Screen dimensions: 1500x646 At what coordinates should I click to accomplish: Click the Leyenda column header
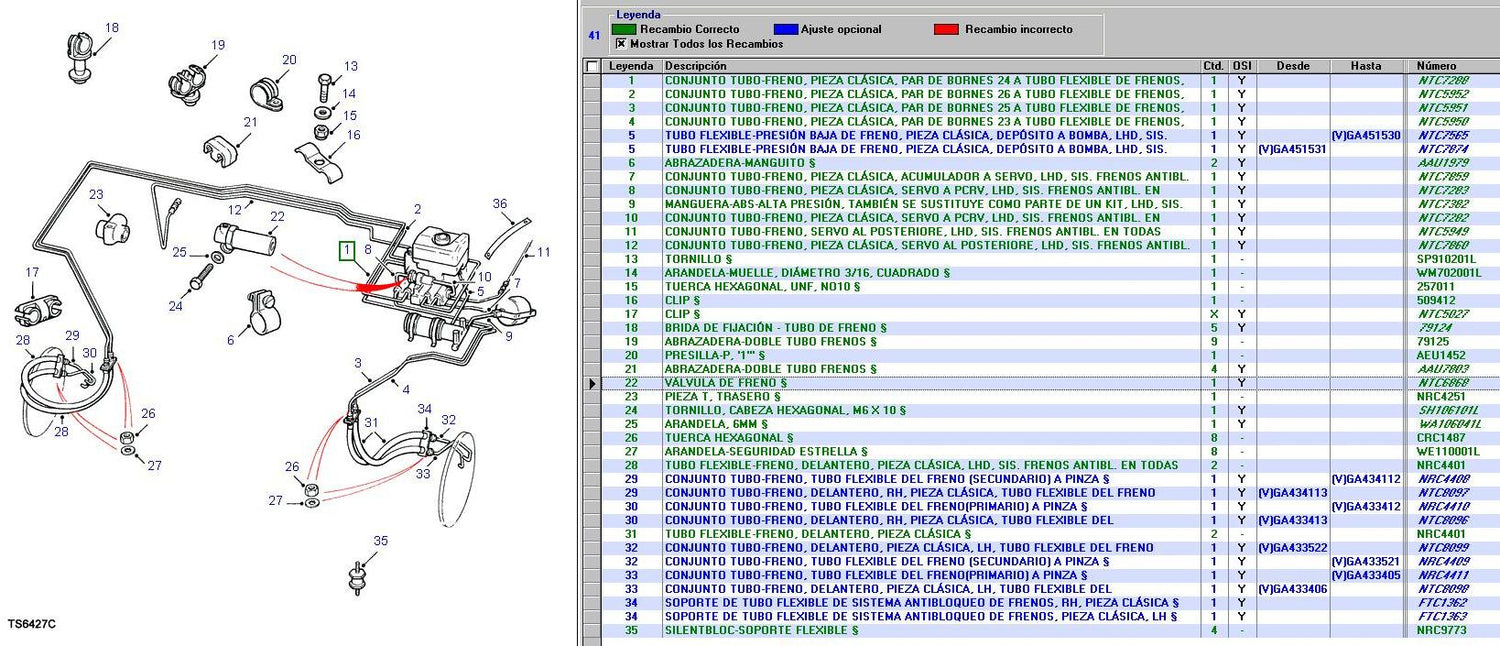[x=631, y=66]
